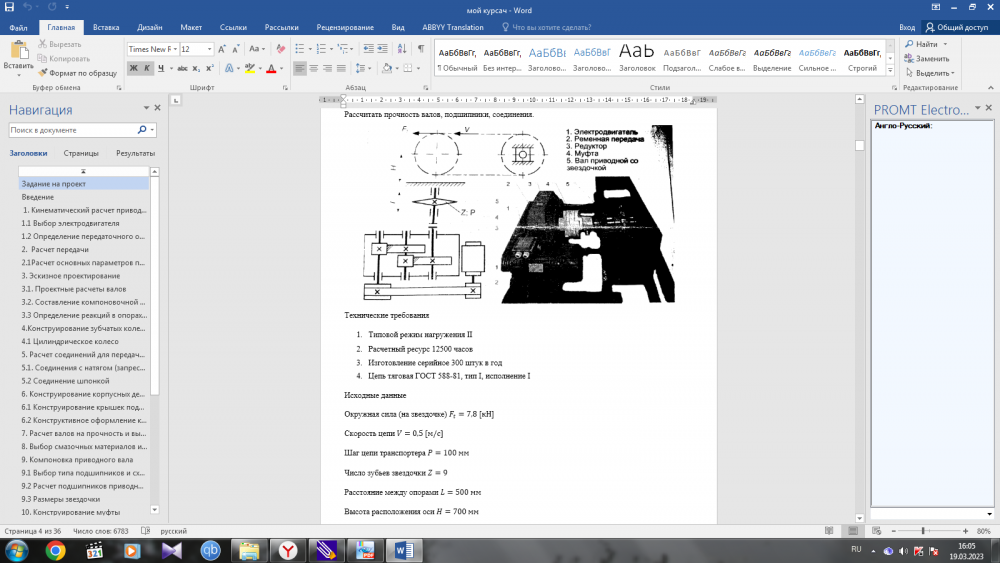Image resolution: width=1000 pixels, height=563 pixels.
Task: Click the sort (А-Я) icon
Action: tap(400, 48)
